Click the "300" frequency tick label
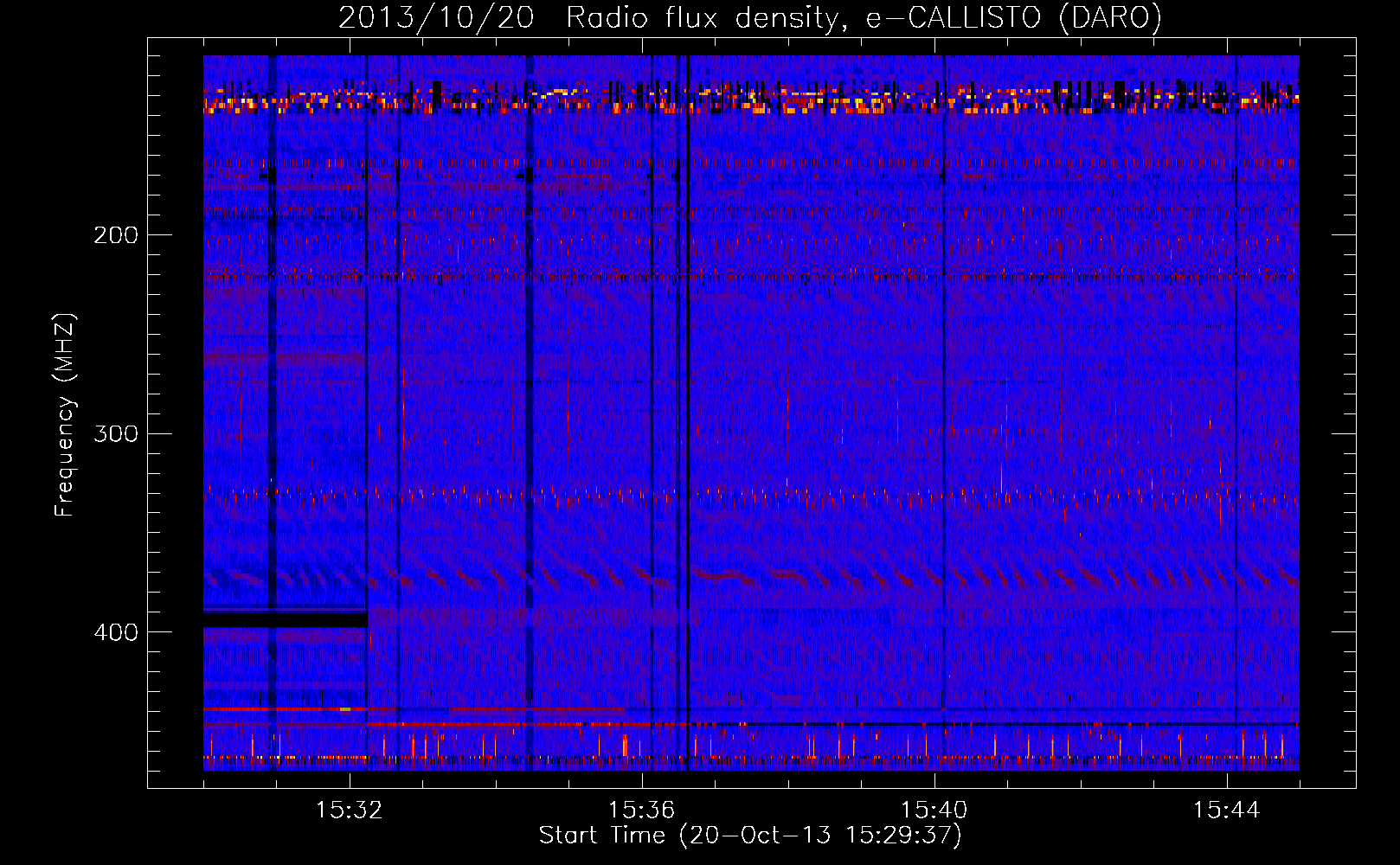 coord(116,433)
